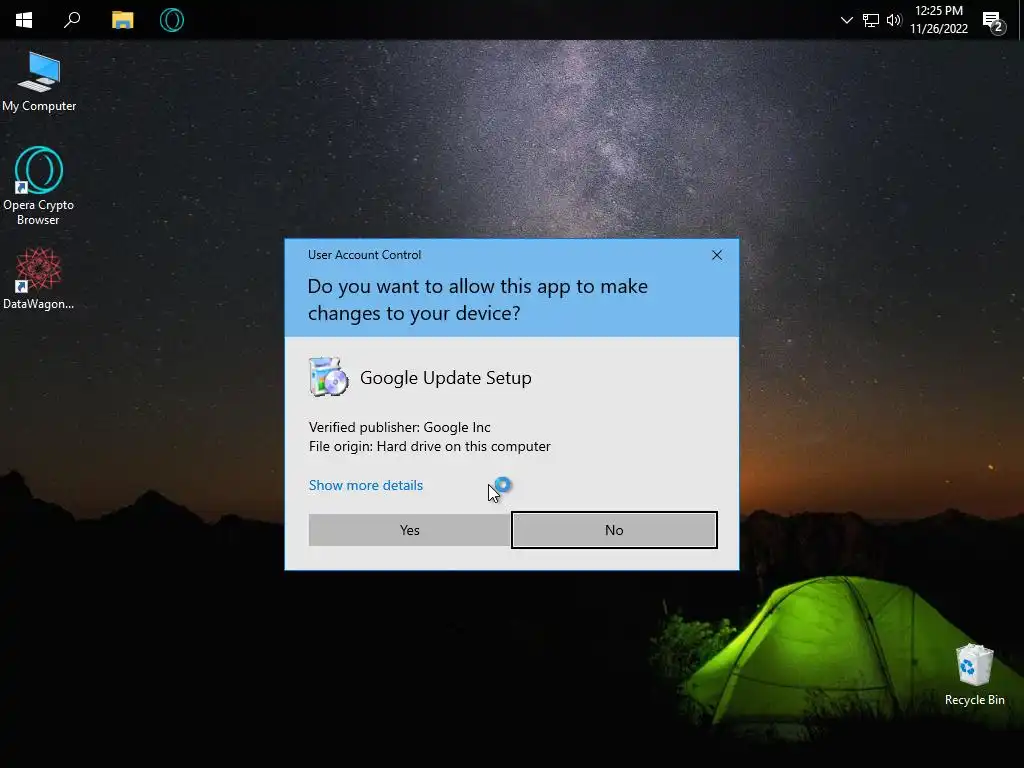Open Opera Crypto Browser from the taskbar
Screen dimensions: 1024x768
pyautogui.click(x=172, y=20)
